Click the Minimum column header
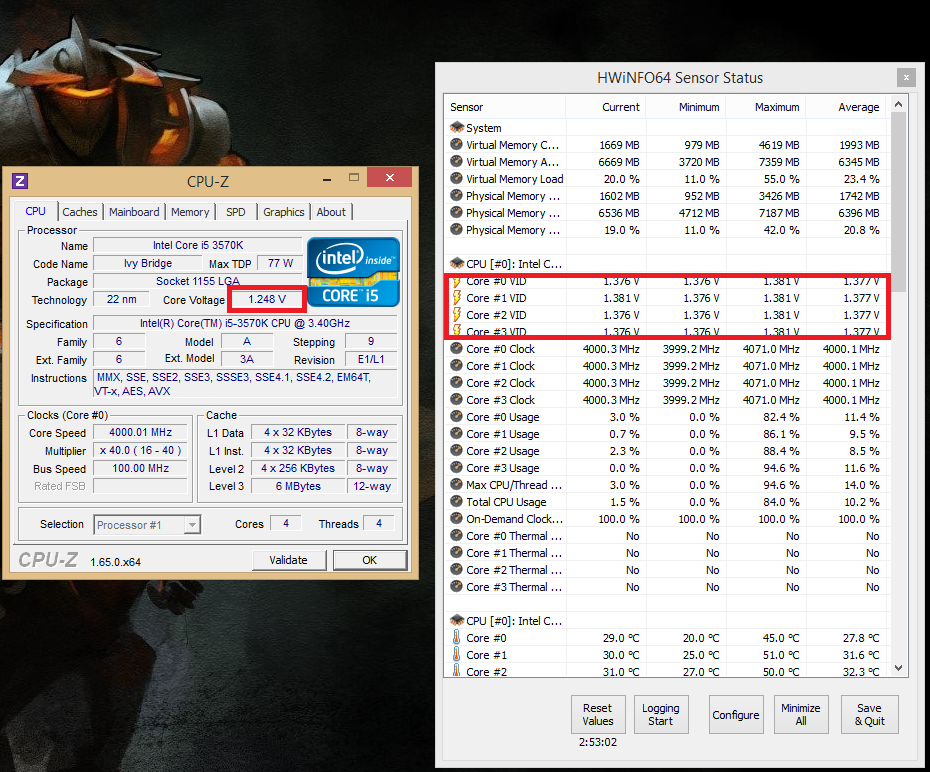Screen dimensions: 930x772 [686, 107]
